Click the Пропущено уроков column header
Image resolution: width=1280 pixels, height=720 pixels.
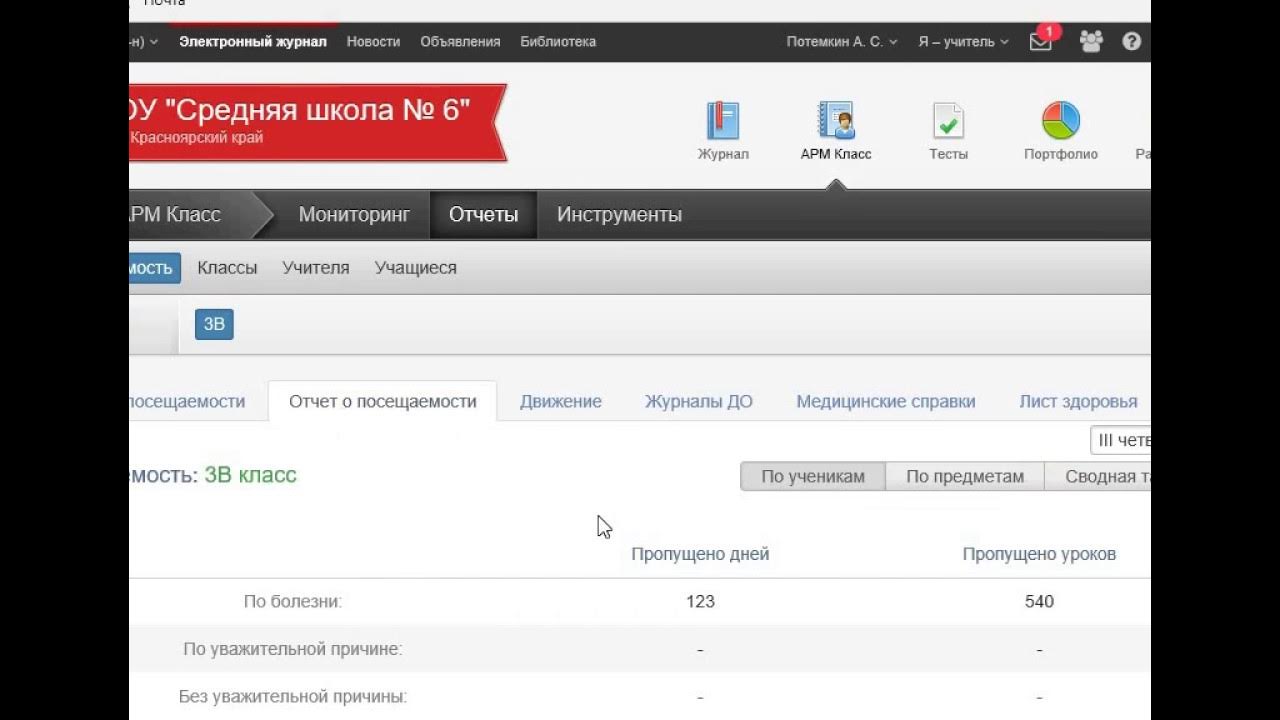coord(1039,554)
